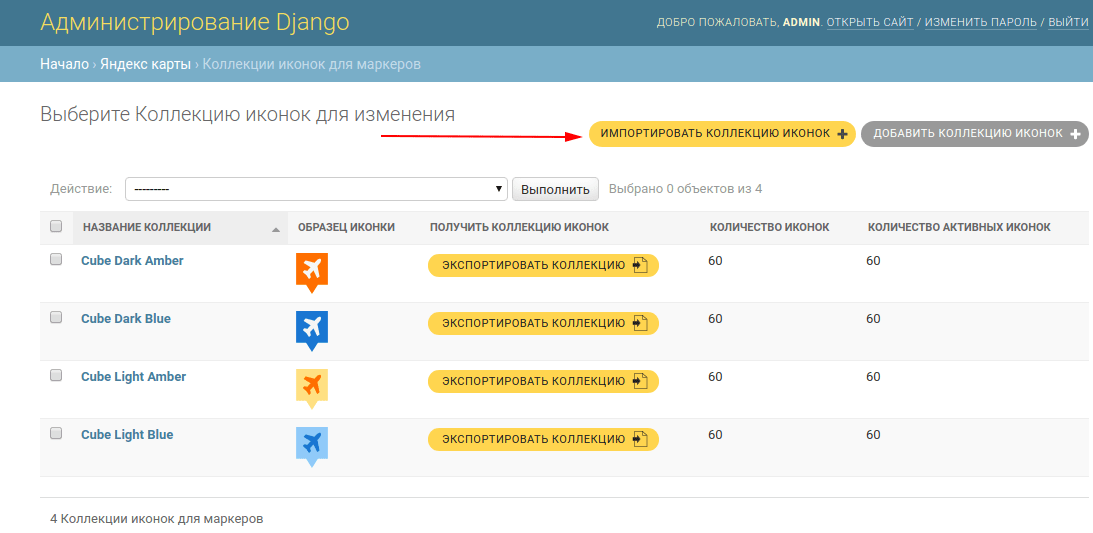The width and height of the screenshot is (1093, 533).
Task: Toggle the select-all checkbox in table header
Action: click(56, 226)
